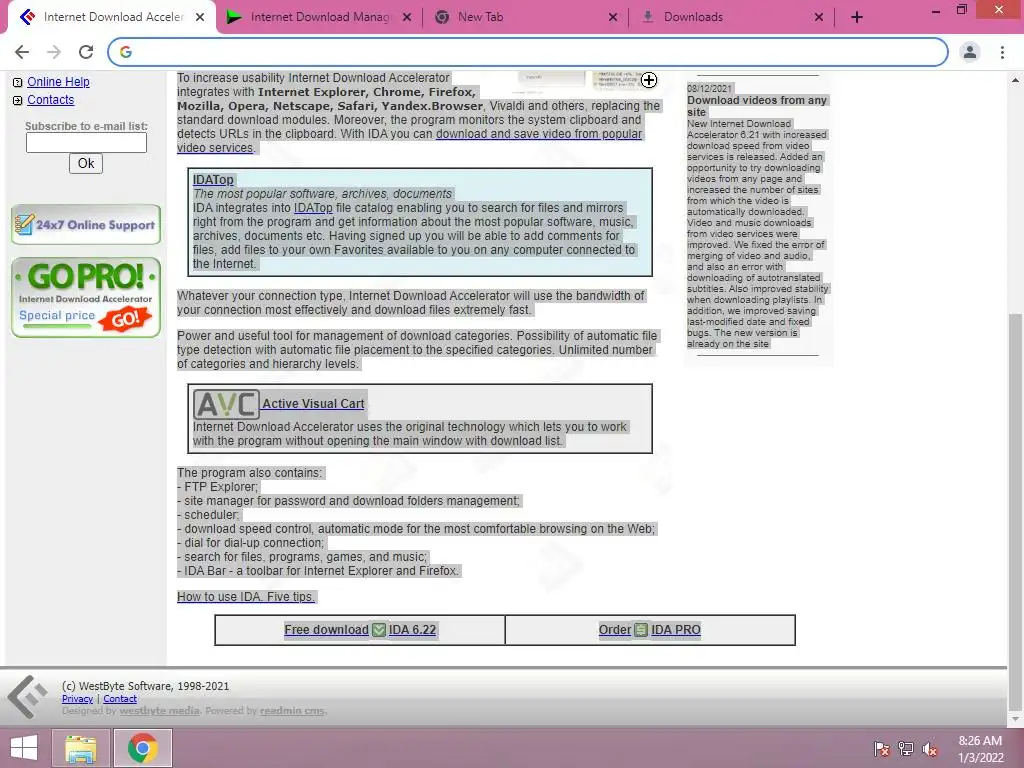Switch to the New Tab tab
Image resolution: width=1024 pixels, height=768 pixels.
(x=525, y=17)
